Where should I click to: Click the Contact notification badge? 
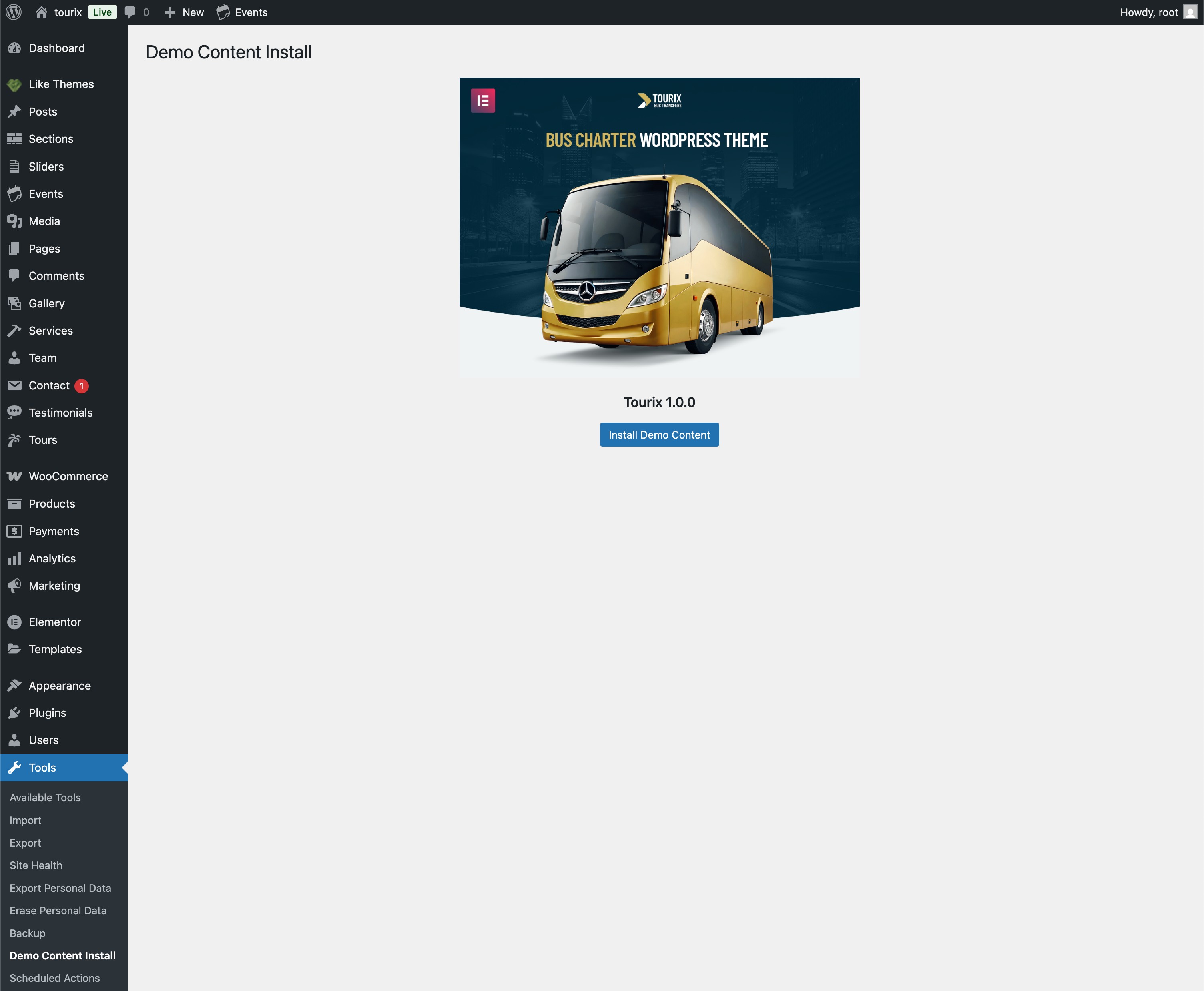point(82,386)
